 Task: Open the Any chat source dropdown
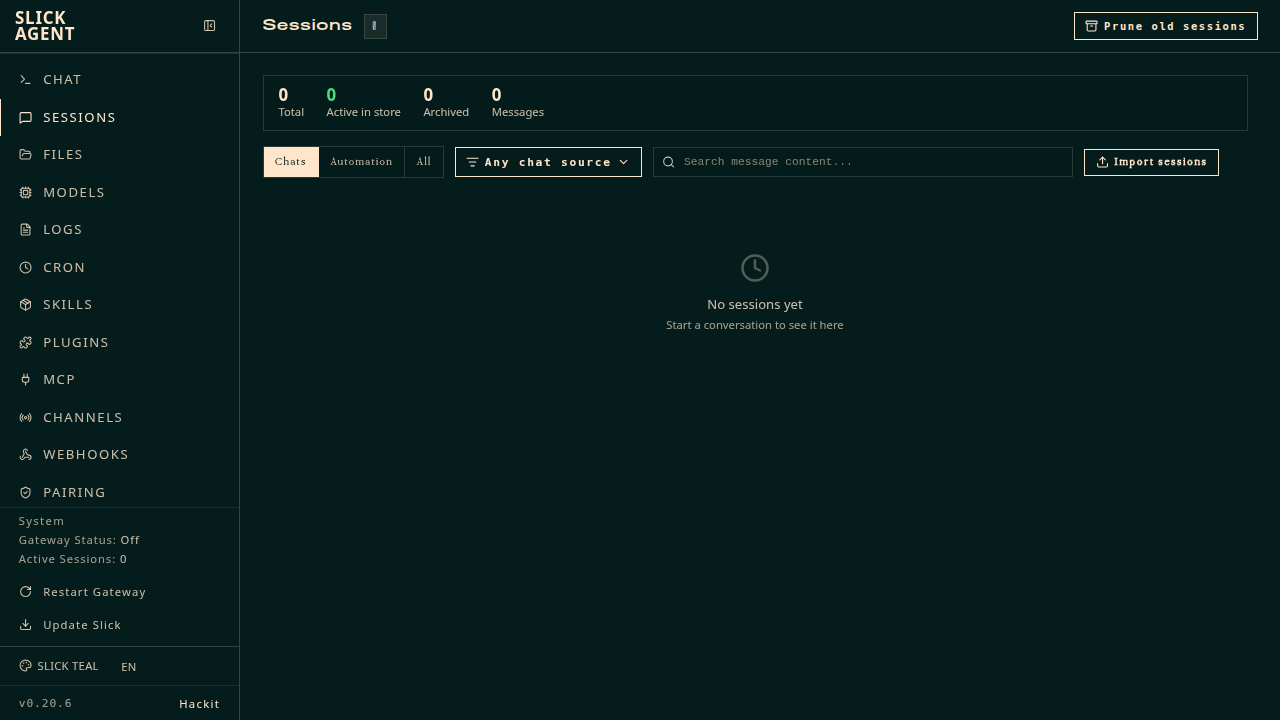coord(548,162)
